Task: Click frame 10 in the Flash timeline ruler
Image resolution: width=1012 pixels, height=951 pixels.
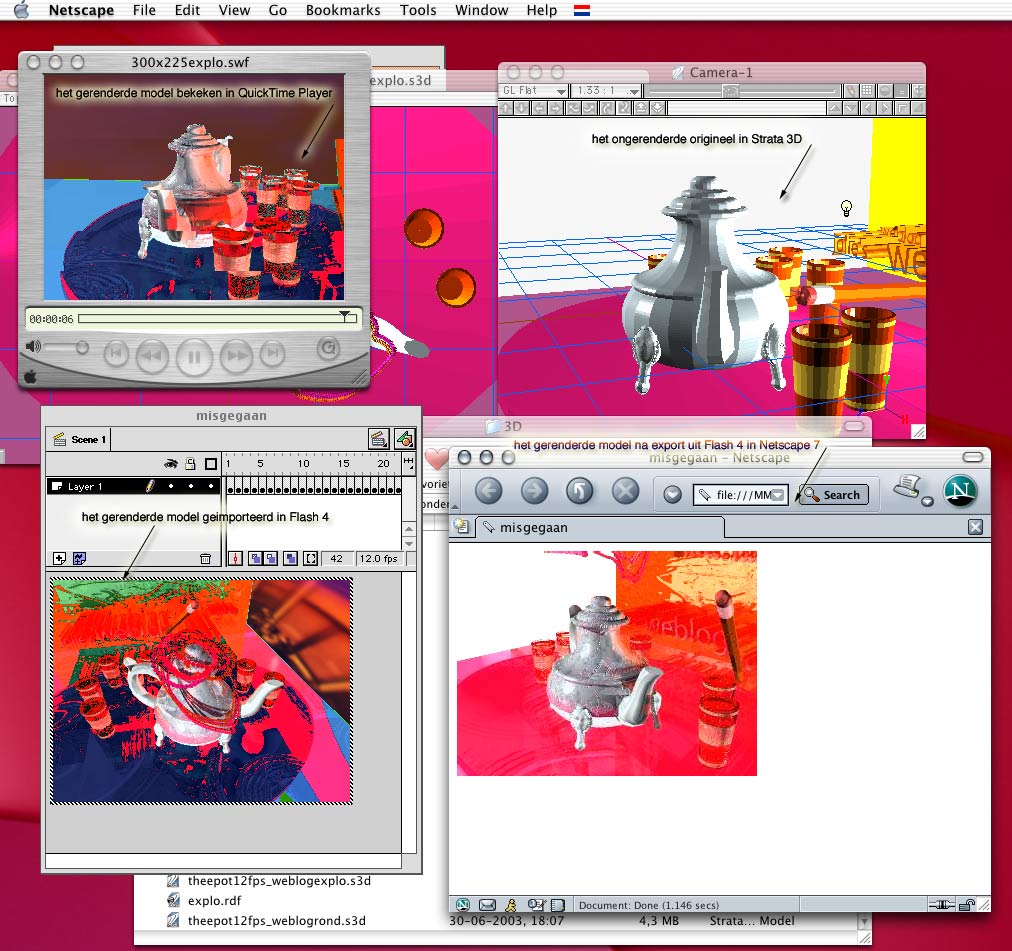Action: click(x=303, y=464)
